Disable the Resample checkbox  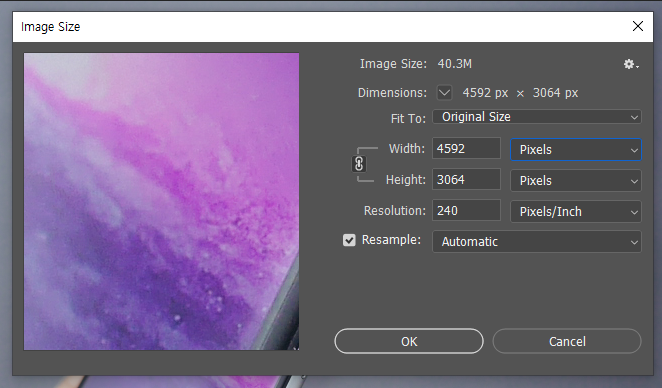[x=349, y=240]
